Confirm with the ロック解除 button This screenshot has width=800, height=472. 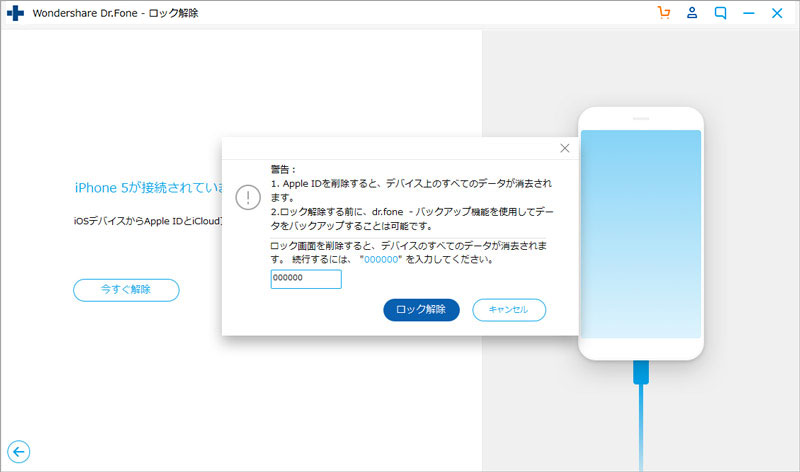coord(421,310)
